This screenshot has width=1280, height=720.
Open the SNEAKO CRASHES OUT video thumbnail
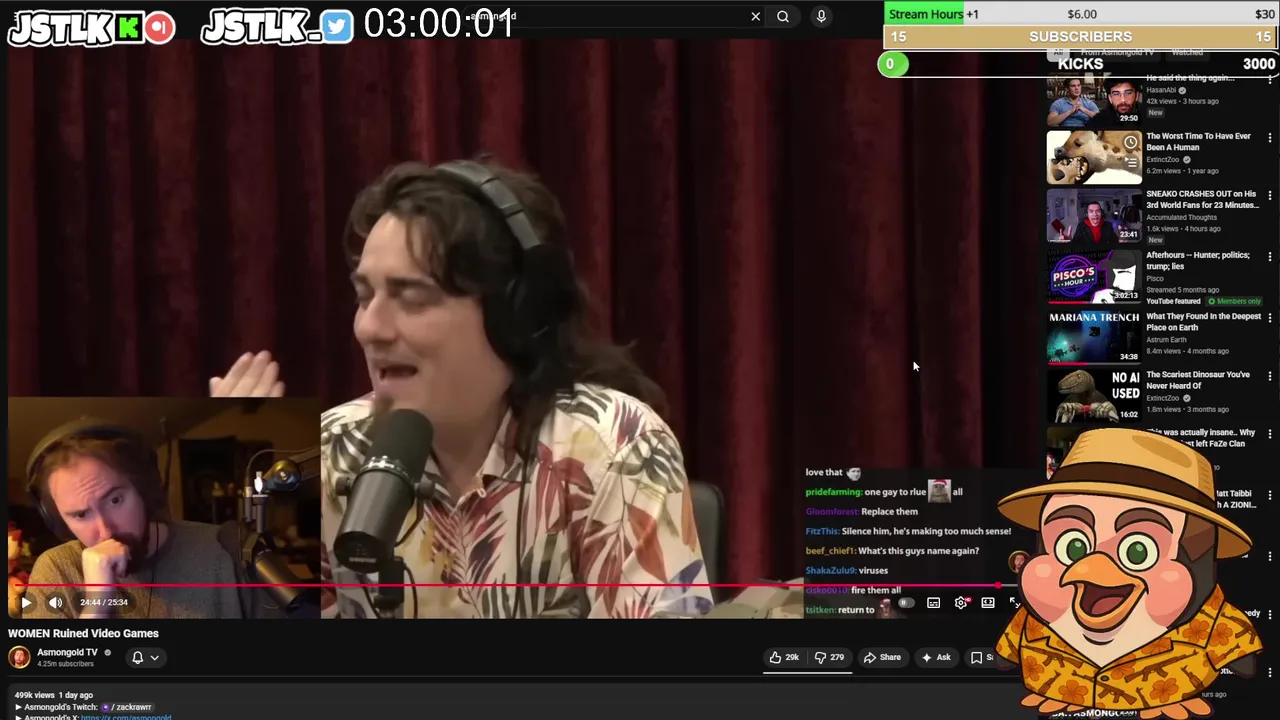(x=1094, y=215)
